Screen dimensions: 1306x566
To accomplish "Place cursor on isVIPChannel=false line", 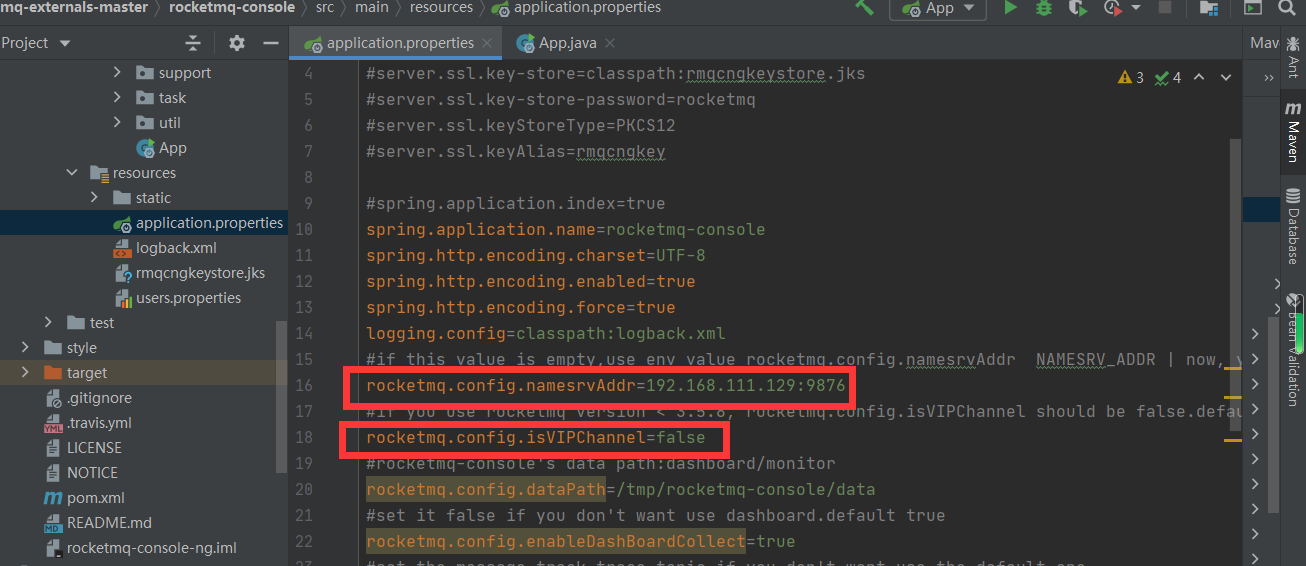I will pos(536,437).
